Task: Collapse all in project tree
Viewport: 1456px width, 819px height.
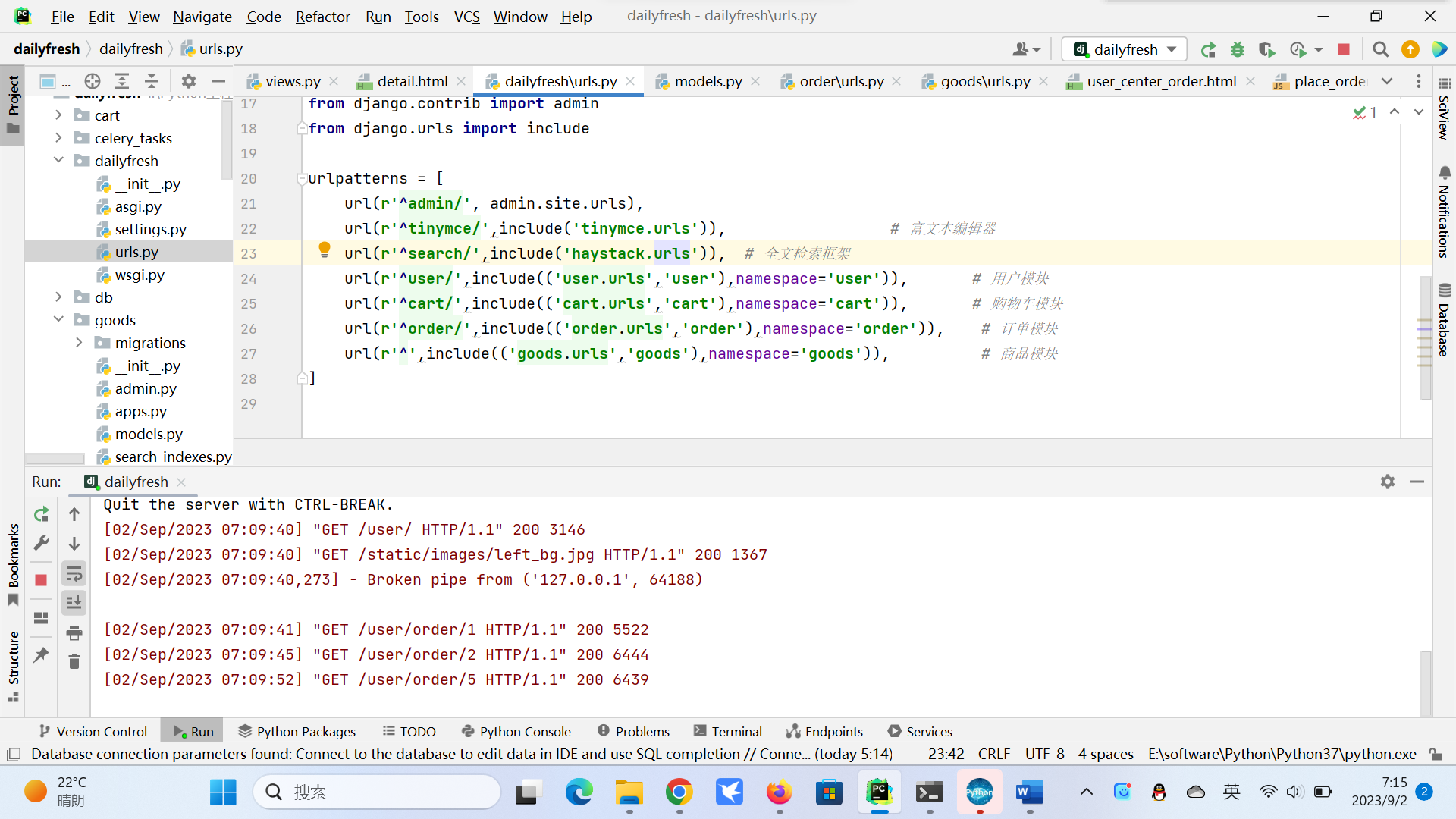Action: (152, 81)
